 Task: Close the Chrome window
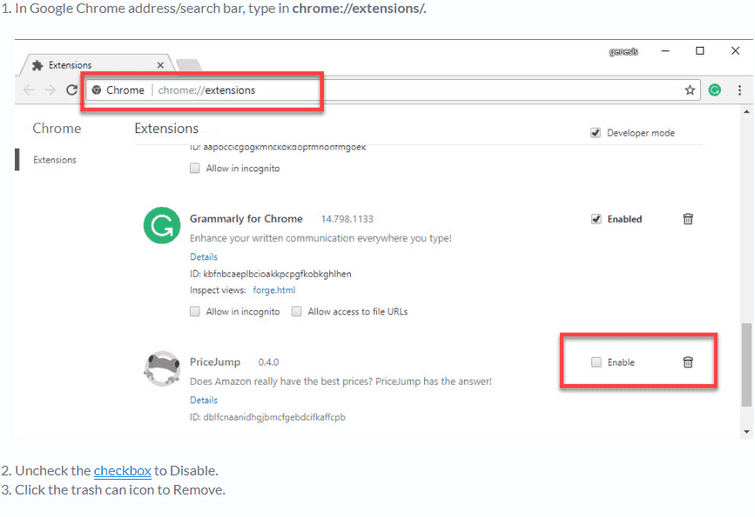(735, 51)
